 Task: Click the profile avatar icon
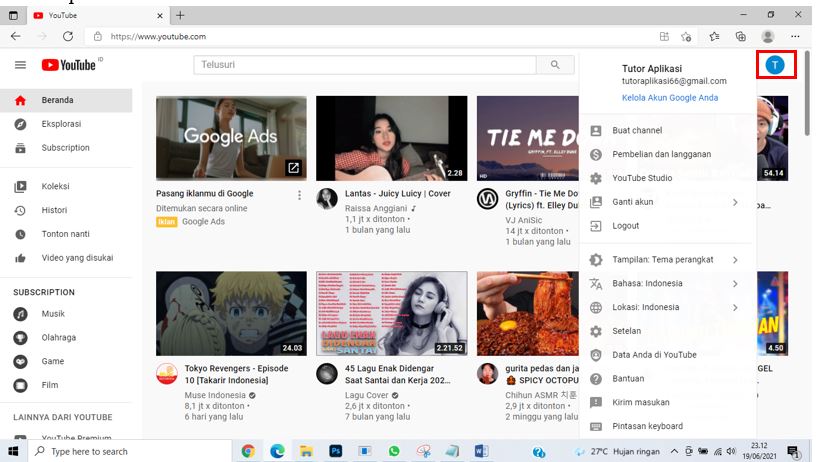click(775, 65)
